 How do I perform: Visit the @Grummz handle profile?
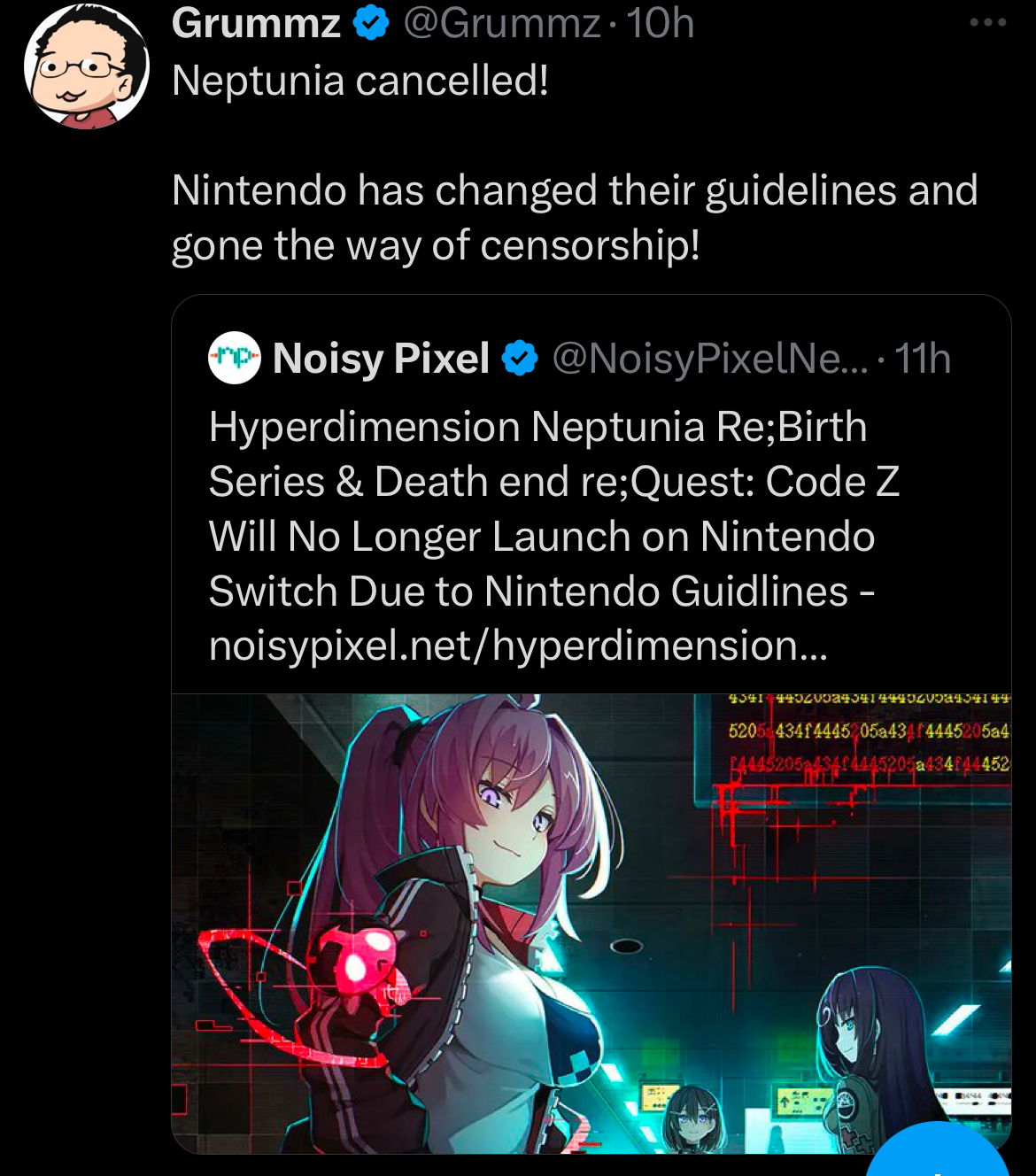pos(502,24)
